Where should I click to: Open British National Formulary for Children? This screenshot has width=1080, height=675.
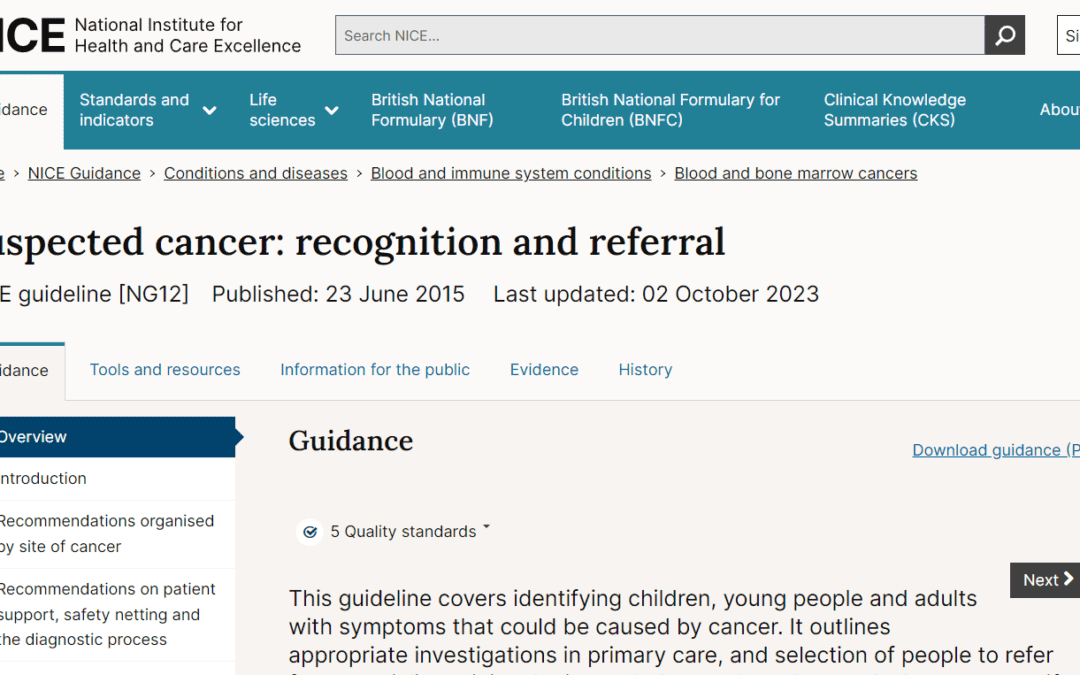(x=670, y=110)
